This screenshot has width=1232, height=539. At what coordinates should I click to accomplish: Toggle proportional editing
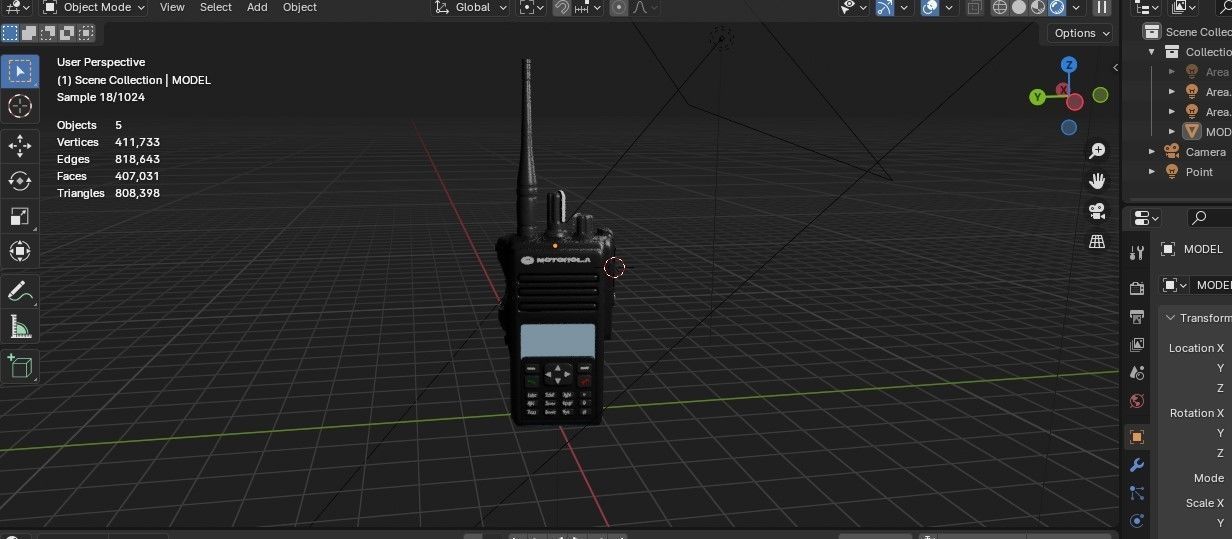619,7
